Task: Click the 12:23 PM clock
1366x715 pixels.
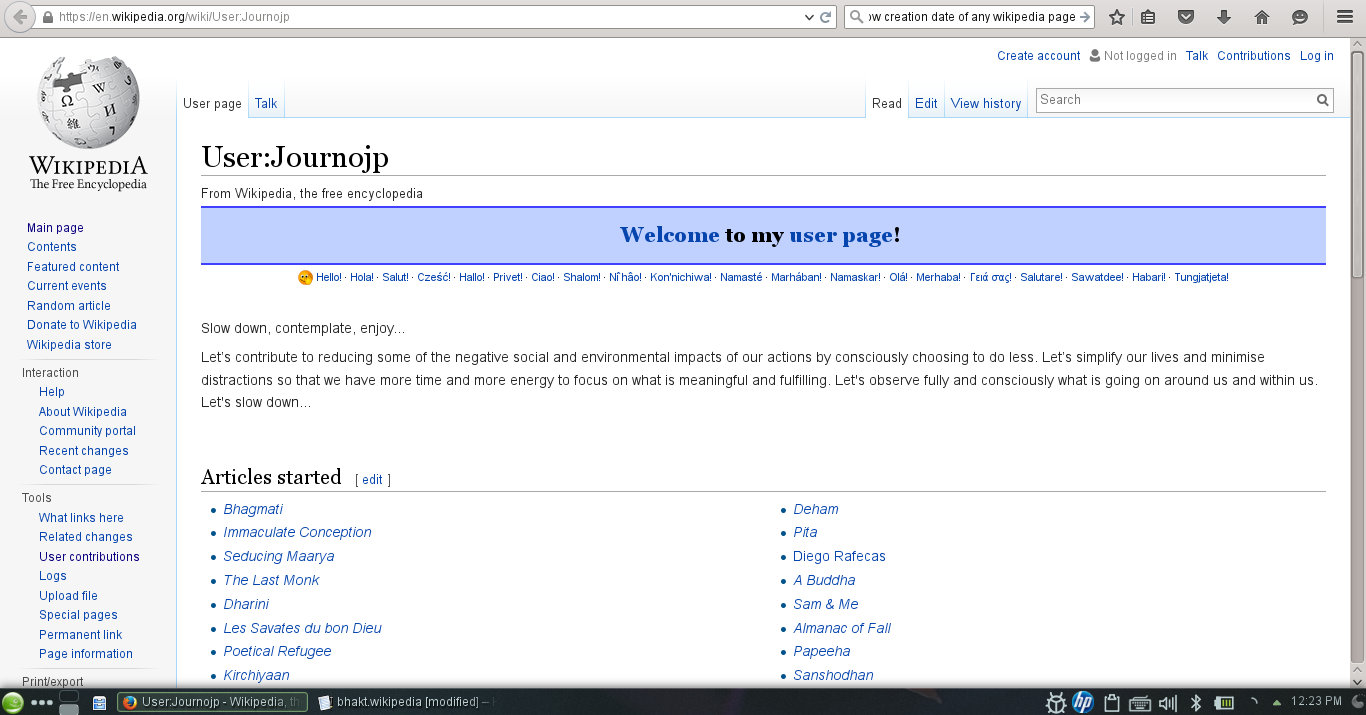Action: [1317, 702]
